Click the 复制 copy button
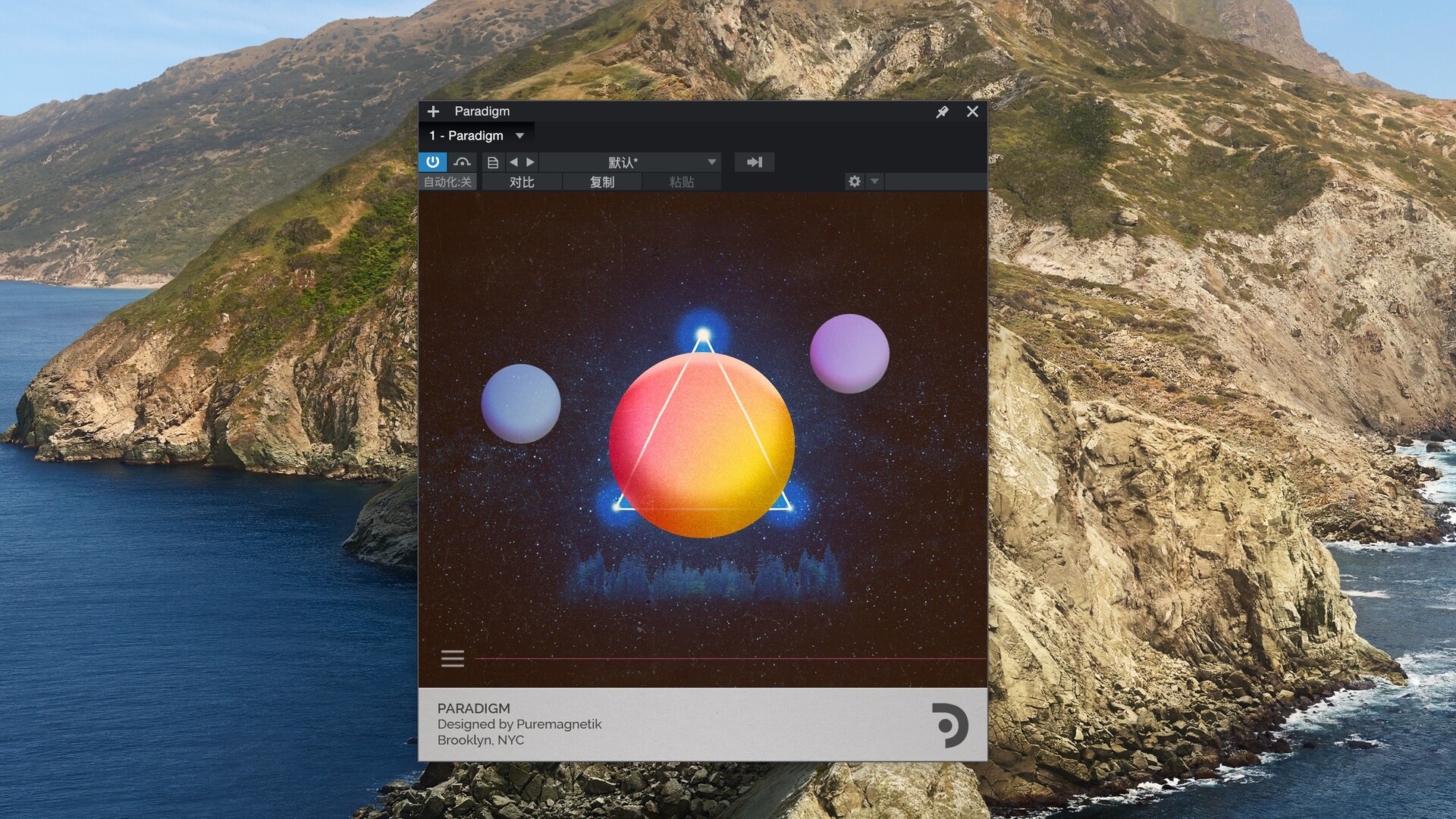 602,182
